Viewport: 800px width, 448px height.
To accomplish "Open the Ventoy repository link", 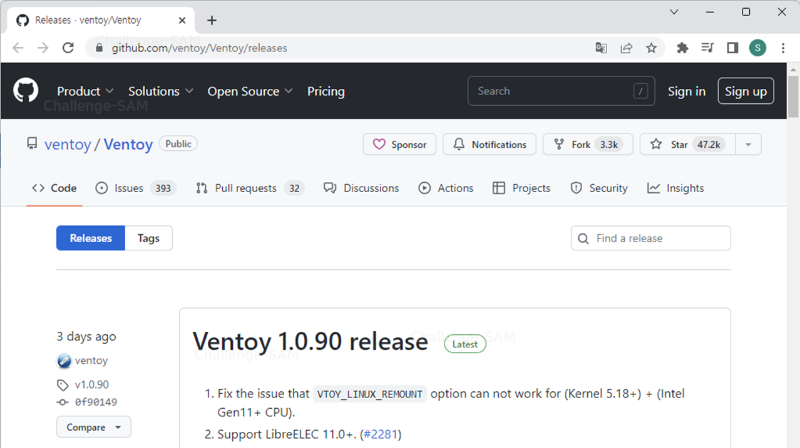I will pyautogui.click(x=128, y=144).
